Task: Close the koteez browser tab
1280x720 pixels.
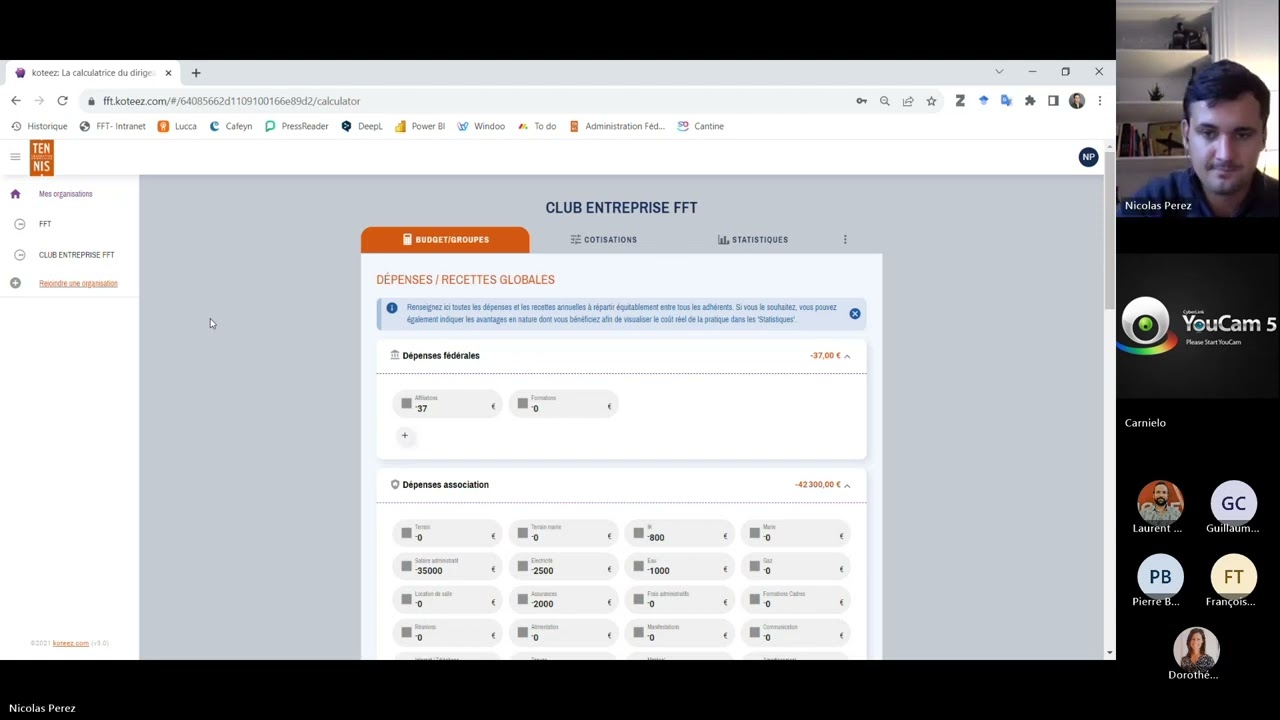Action: (x=168, y=73)
